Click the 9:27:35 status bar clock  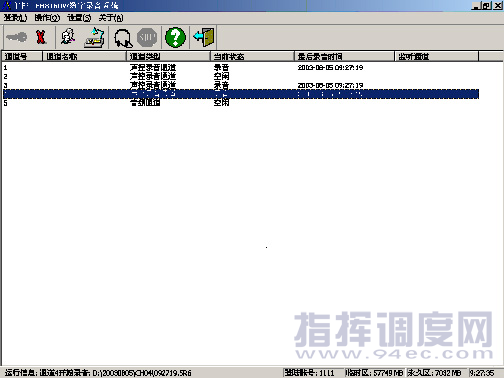482,373
